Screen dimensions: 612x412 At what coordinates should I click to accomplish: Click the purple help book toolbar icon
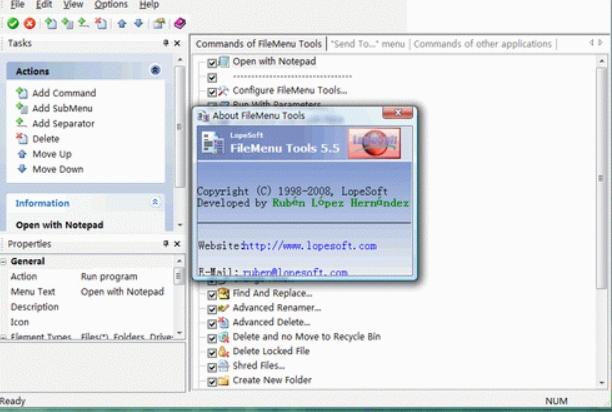[x=180, y=23]
